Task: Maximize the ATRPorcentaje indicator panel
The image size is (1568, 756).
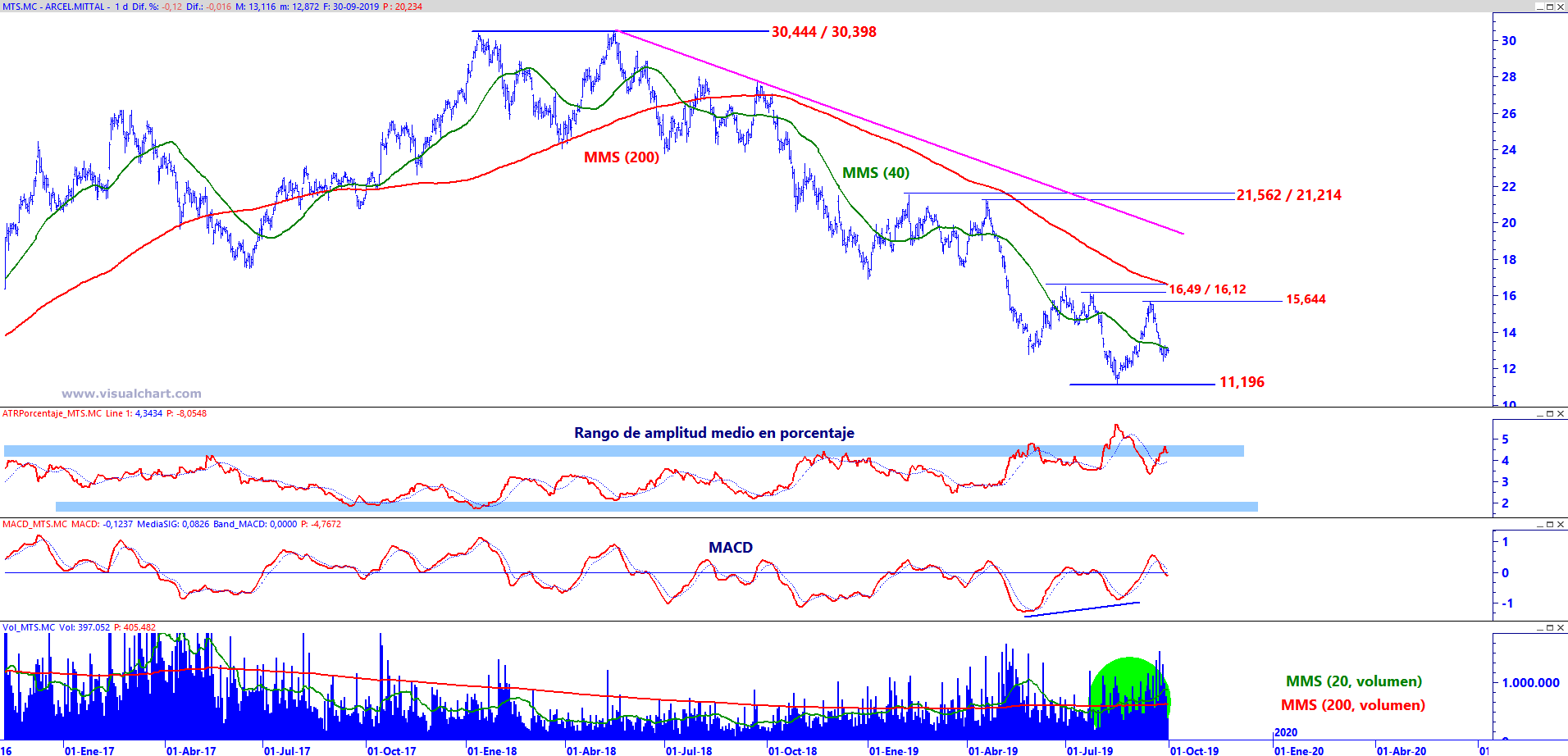Action: pyautogui.click(x=1550, y=413)
